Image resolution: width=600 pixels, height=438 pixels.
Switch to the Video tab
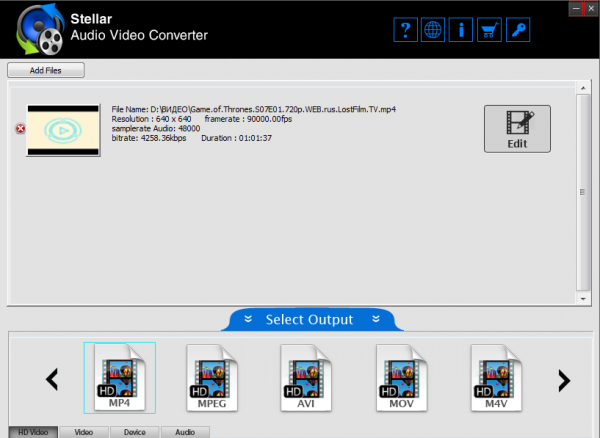tap(84, 432)
